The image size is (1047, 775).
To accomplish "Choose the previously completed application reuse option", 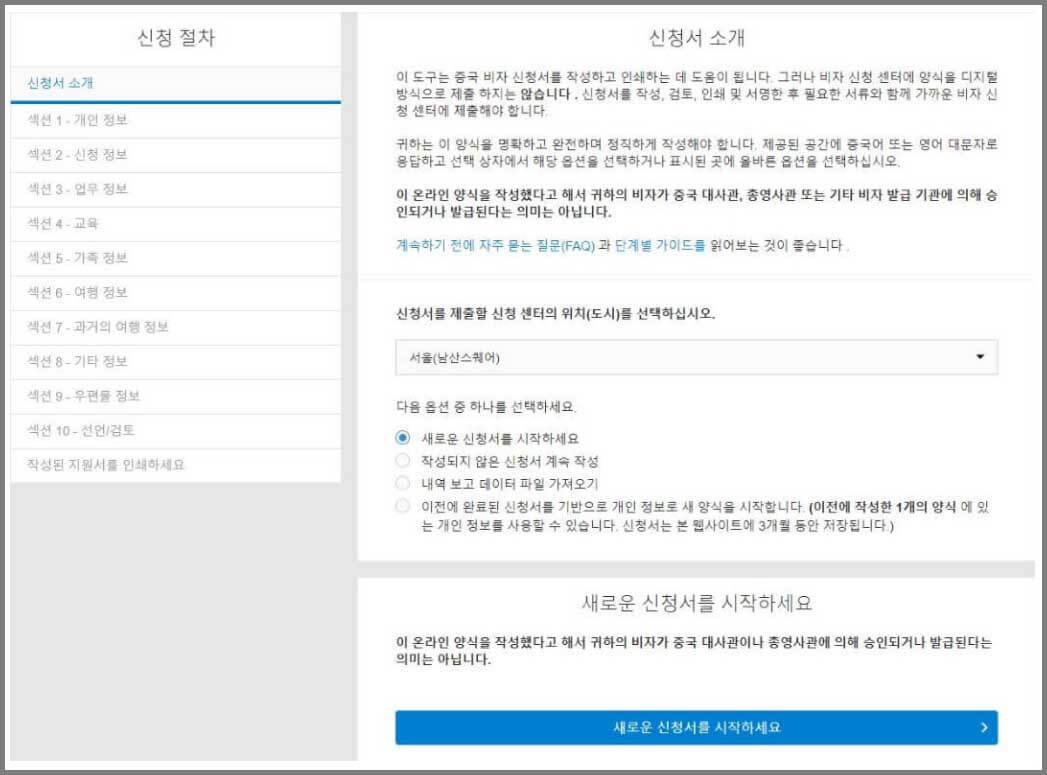I will (404, 502).
